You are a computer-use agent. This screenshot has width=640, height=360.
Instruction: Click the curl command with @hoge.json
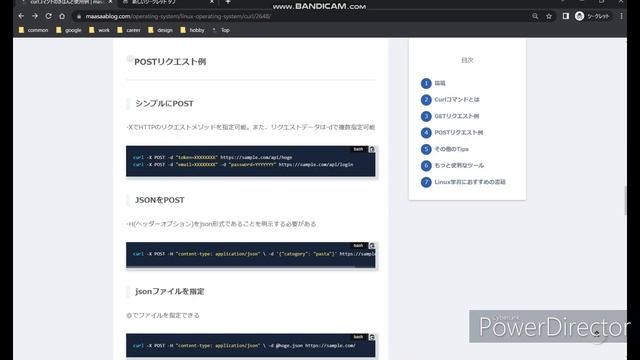[x=244, y=346]
